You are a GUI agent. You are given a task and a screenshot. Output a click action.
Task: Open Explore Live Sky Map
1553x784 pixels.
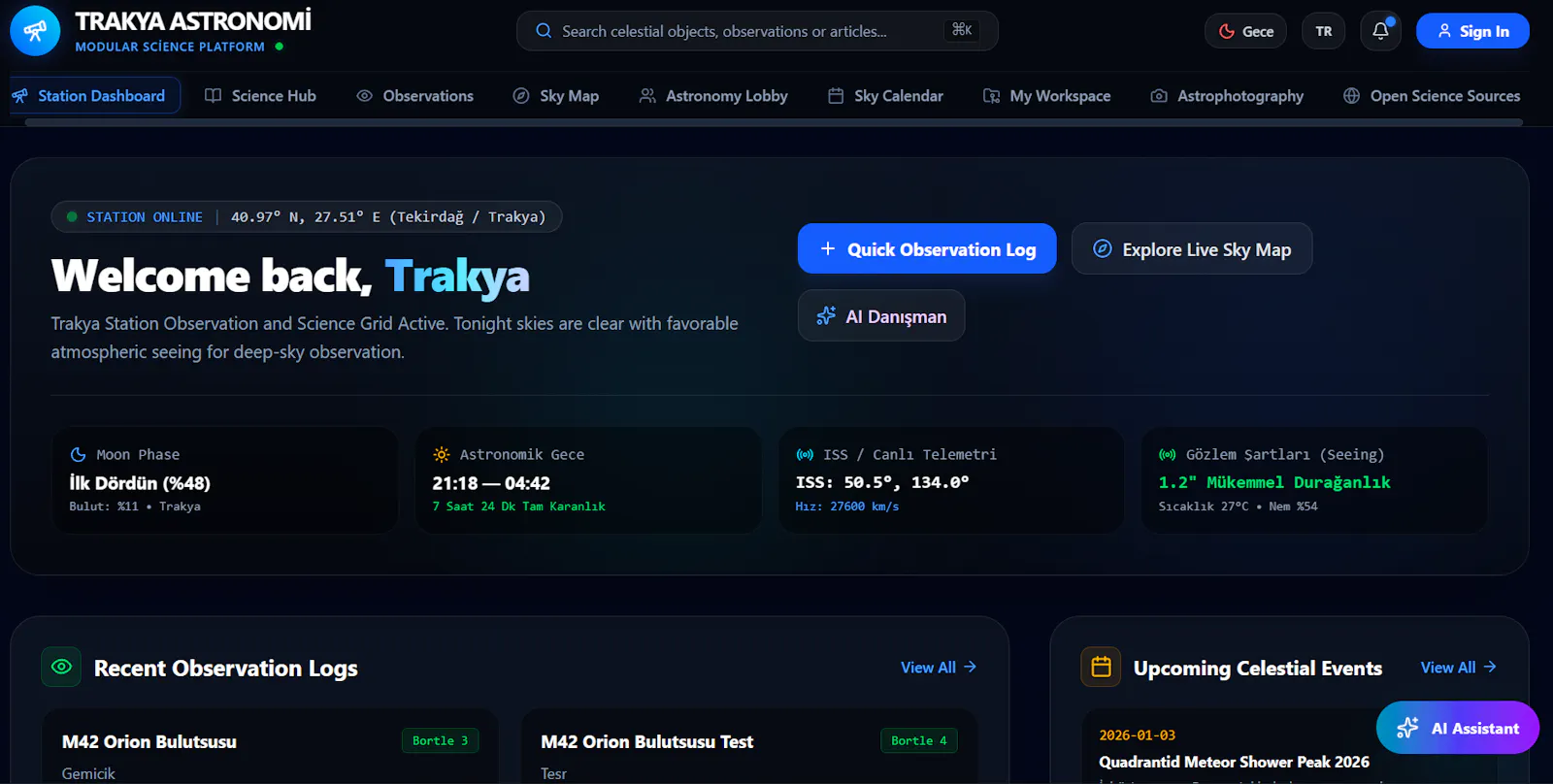tap(1192, 248)
